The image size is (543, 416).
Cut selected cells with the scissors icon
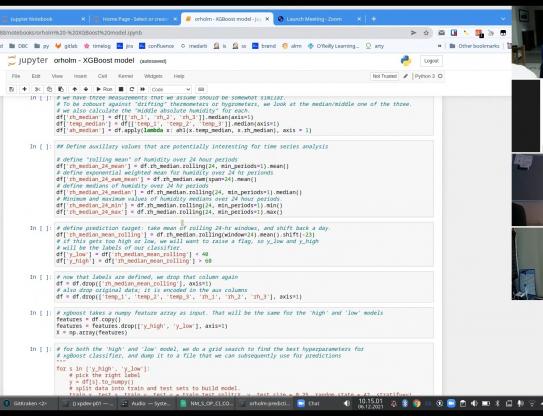(x=37, y=89)
